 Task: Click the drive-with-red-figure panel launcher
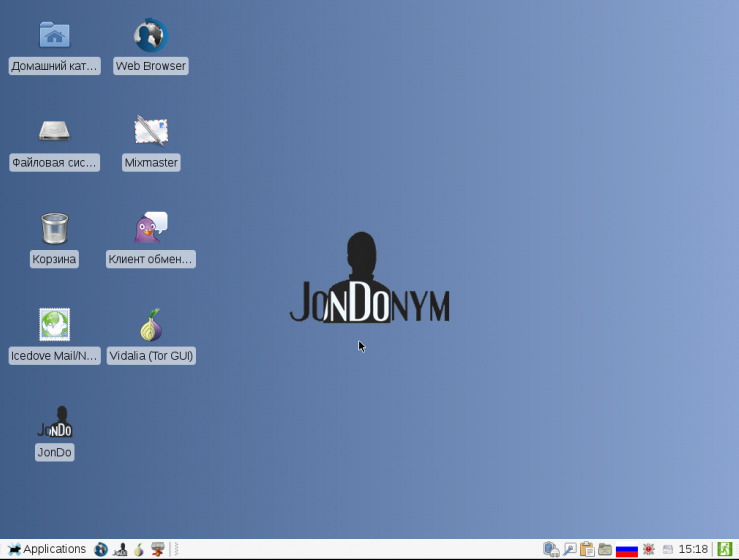pos(157,549)
